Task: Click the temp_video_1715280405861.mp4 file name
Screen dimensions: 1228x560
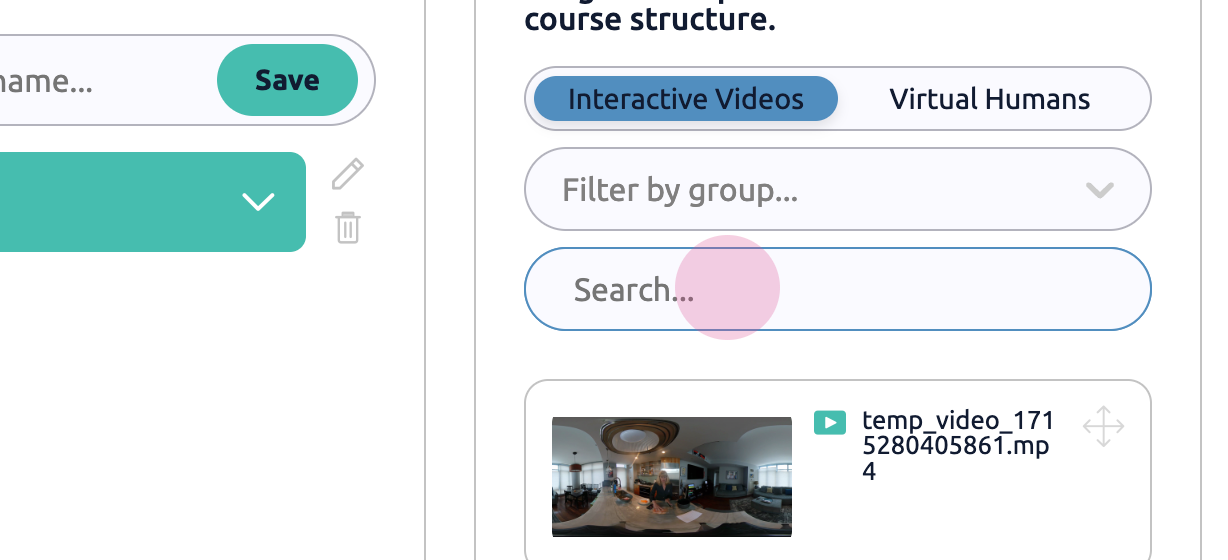Action: [x=956, y=445]
